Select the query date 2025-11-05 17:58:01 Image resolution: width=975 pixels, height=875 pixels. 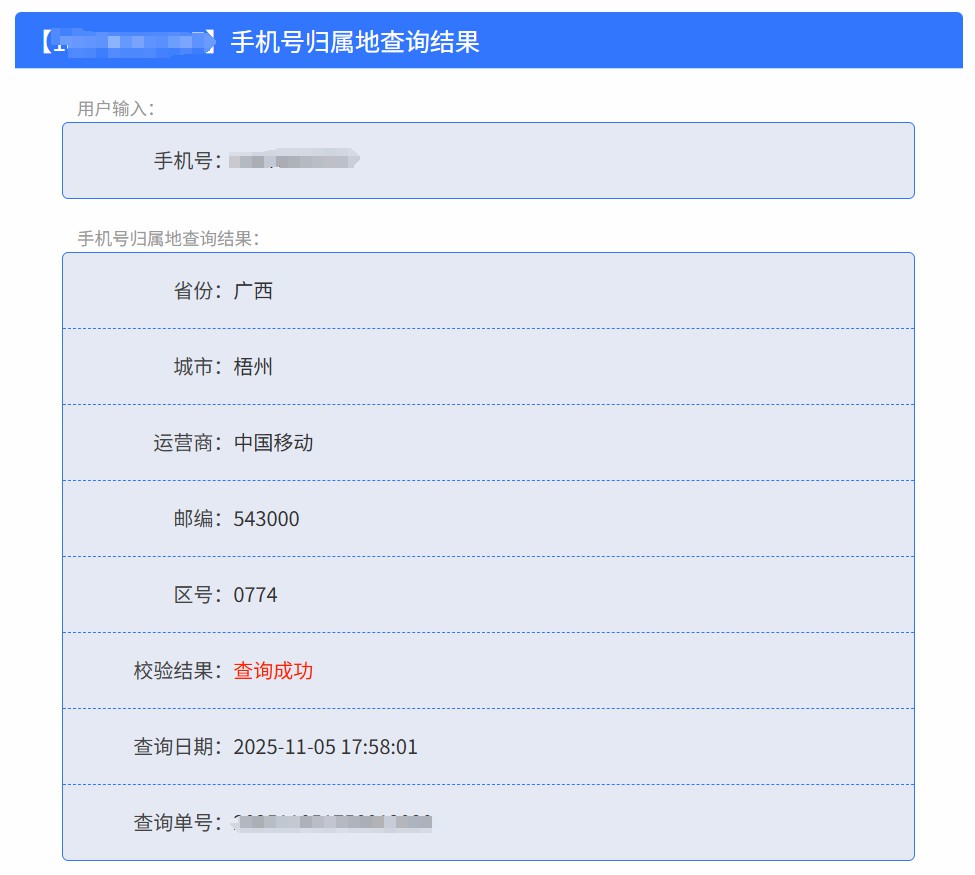click(325, 747)
